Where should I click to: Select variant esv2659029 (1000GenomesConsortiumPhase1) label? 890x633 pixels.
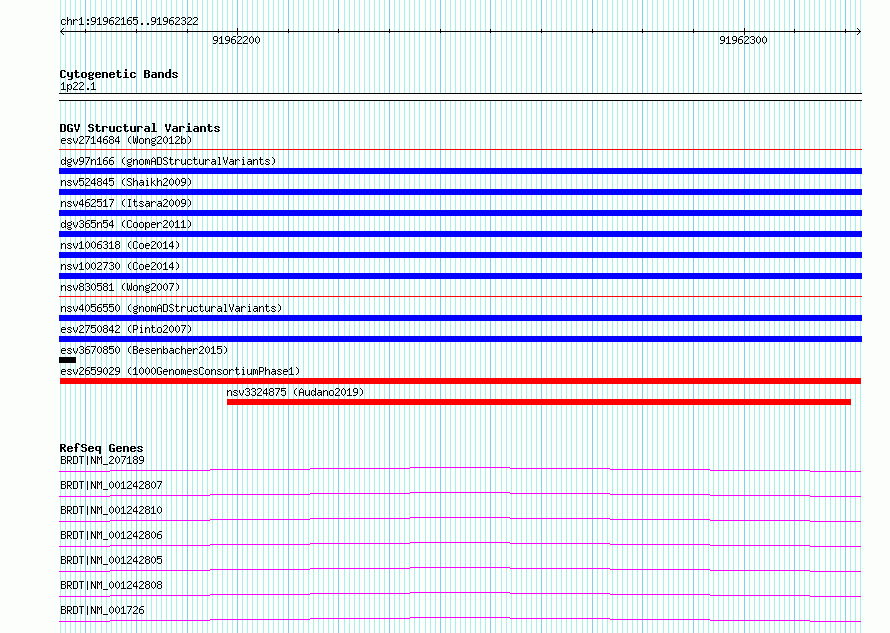pyautogui.click(x=180, y=371)
